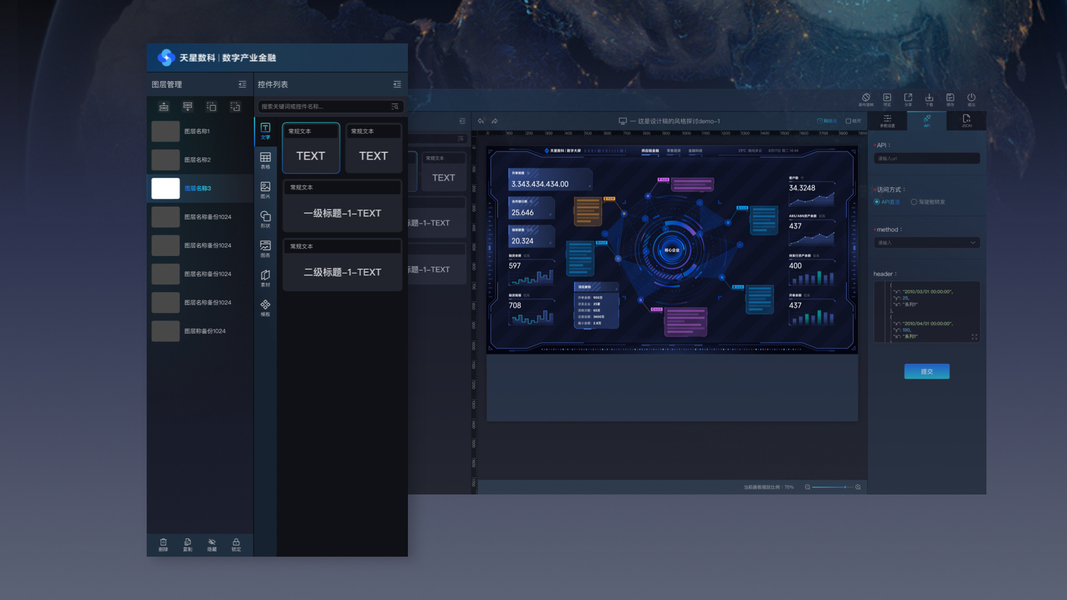Click the bring-to-front icon in layer toolbar
The image size is (1067, 600).
(x=212, y=107)
